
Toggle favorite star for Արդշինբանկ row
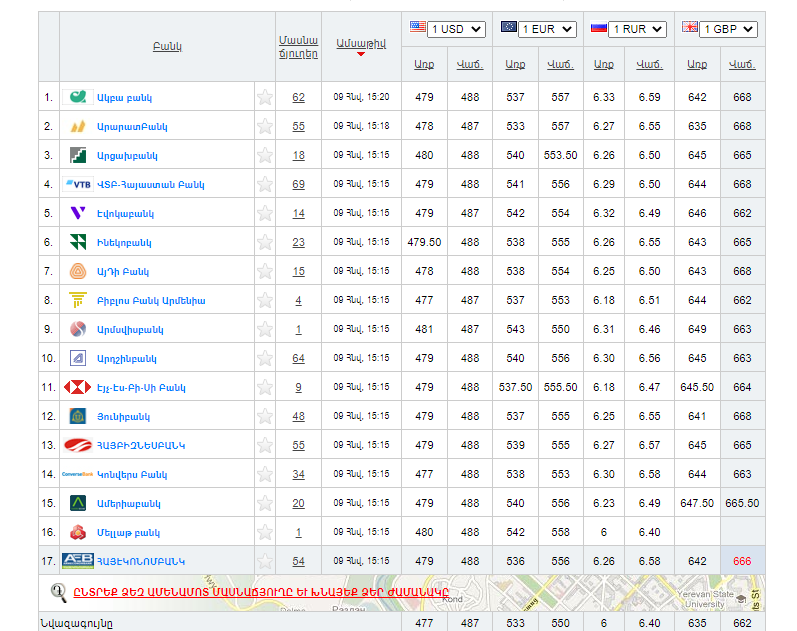pyautogui.click(x=264, y=358)
